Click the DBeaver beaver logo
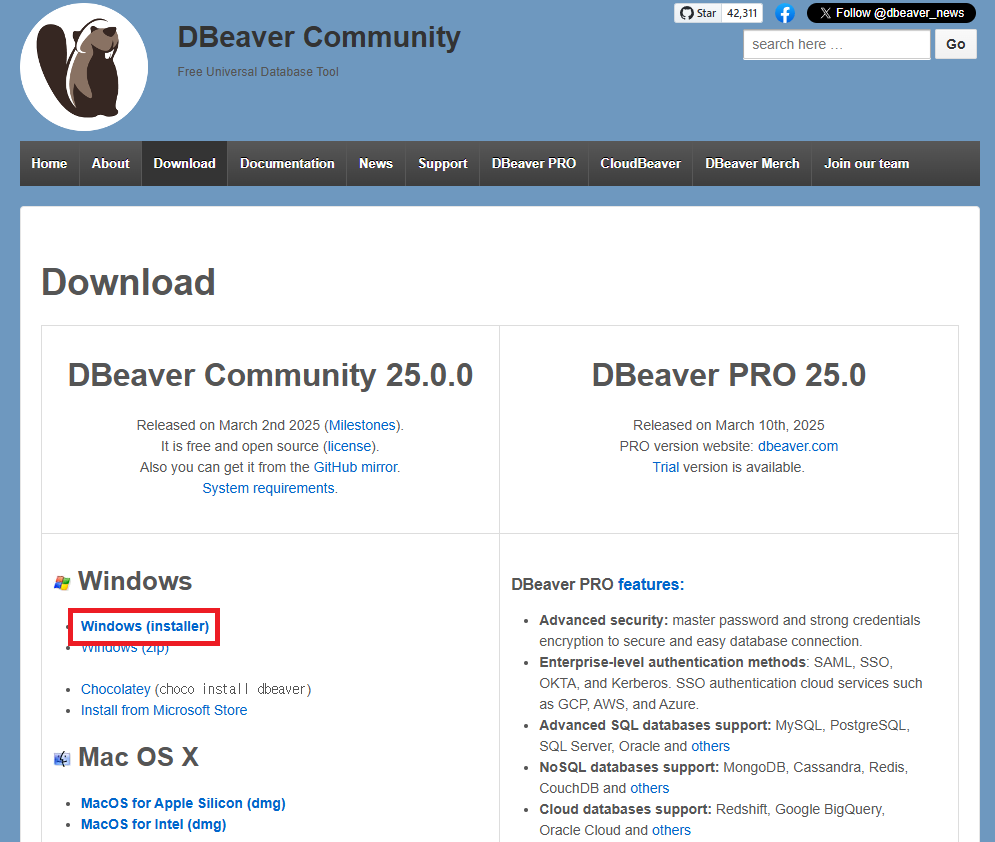Viewport: 995px width, 842px height. [x=84, y=67]
